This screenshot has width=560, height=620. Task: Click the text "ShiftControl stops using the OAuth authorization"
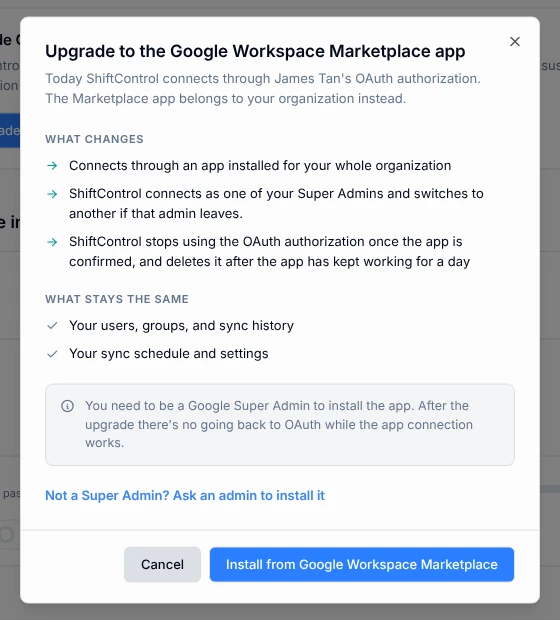pos(270,251)
